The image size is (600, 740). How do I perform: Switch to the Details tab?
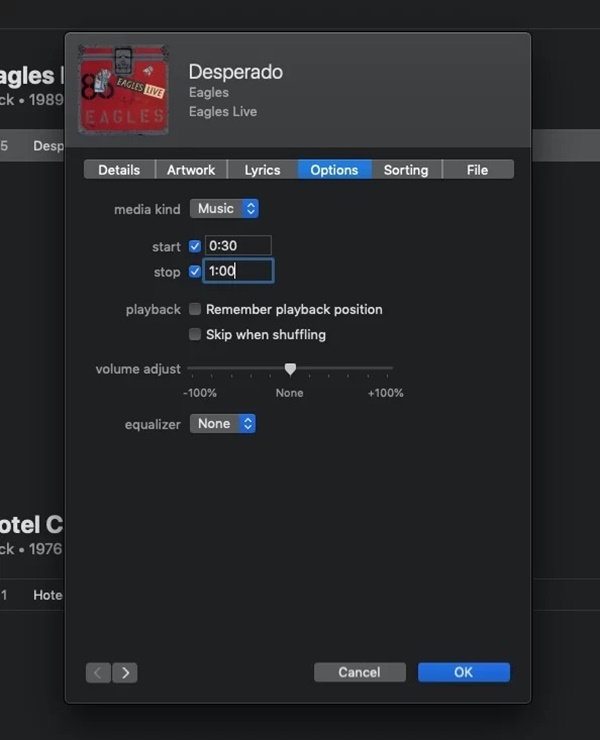pyautogui.click(x=119, y=170)
